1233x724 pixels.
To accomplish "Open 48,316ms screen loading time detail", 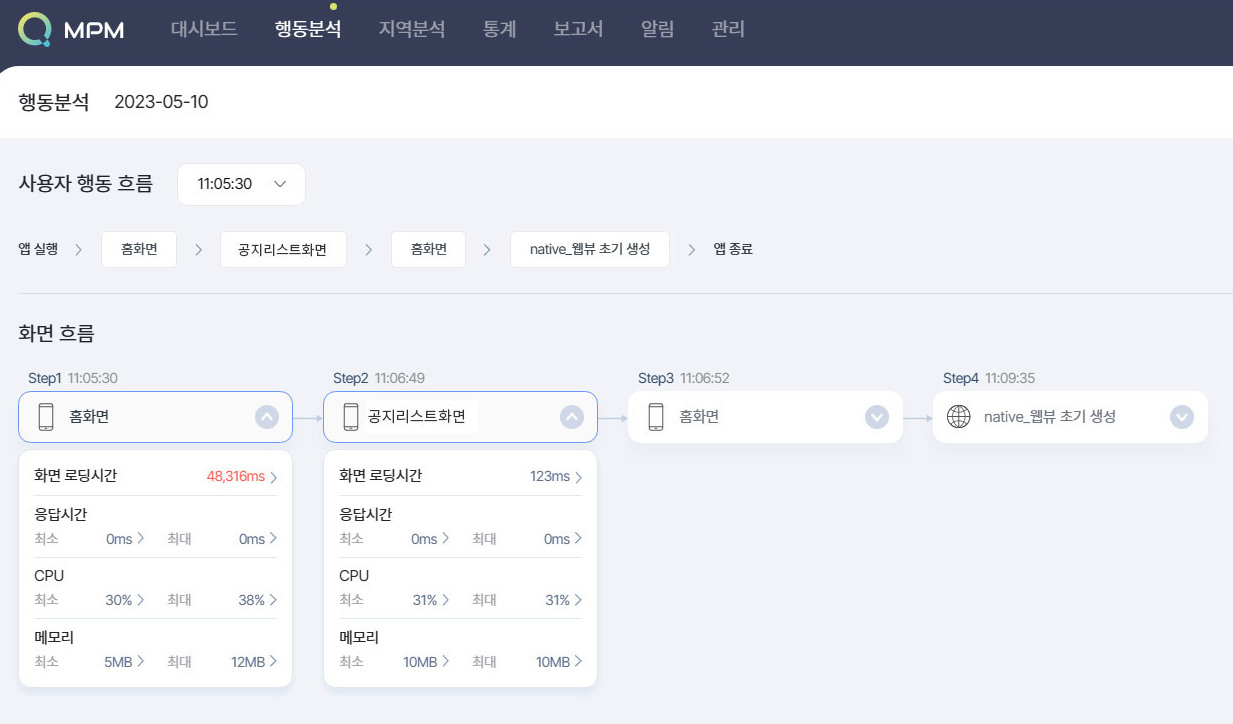I will coord(242,476).
